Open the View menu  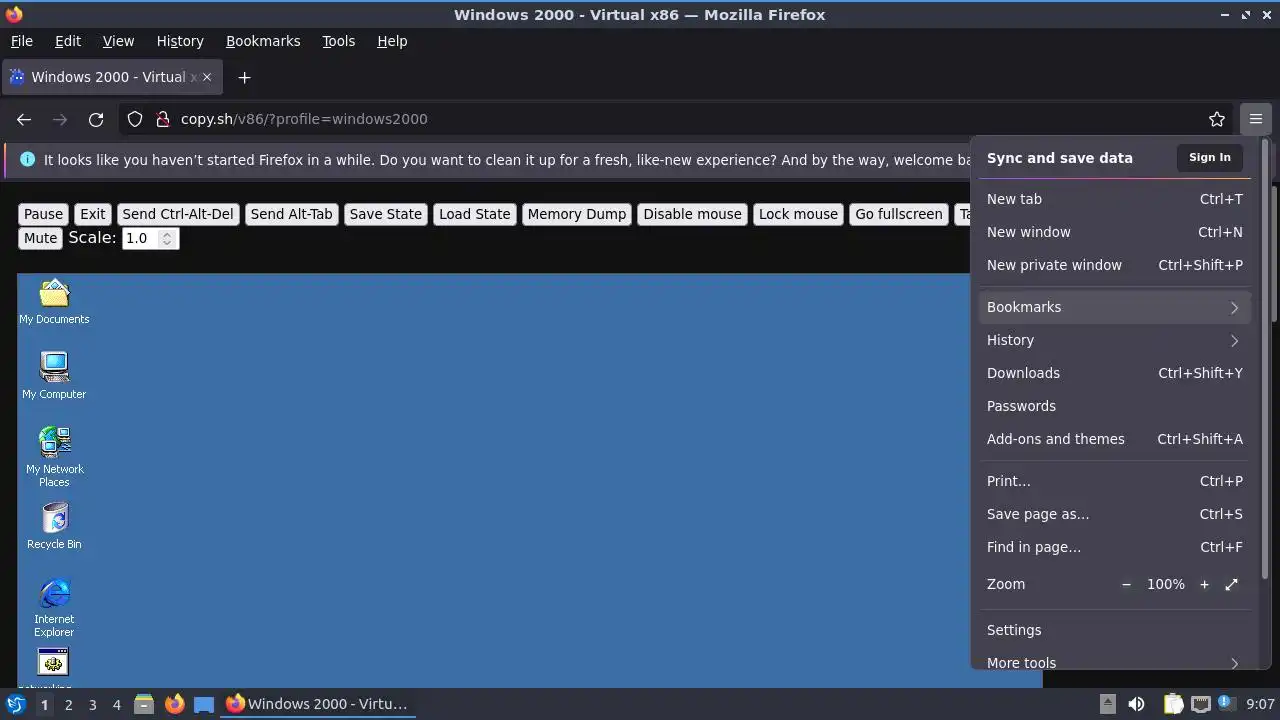point(118,41)
